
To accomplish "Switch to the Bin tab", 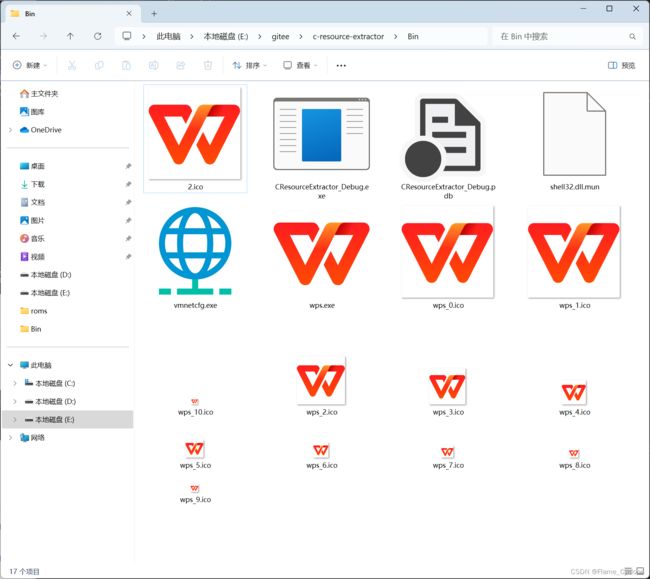I will tap(74, 14).
